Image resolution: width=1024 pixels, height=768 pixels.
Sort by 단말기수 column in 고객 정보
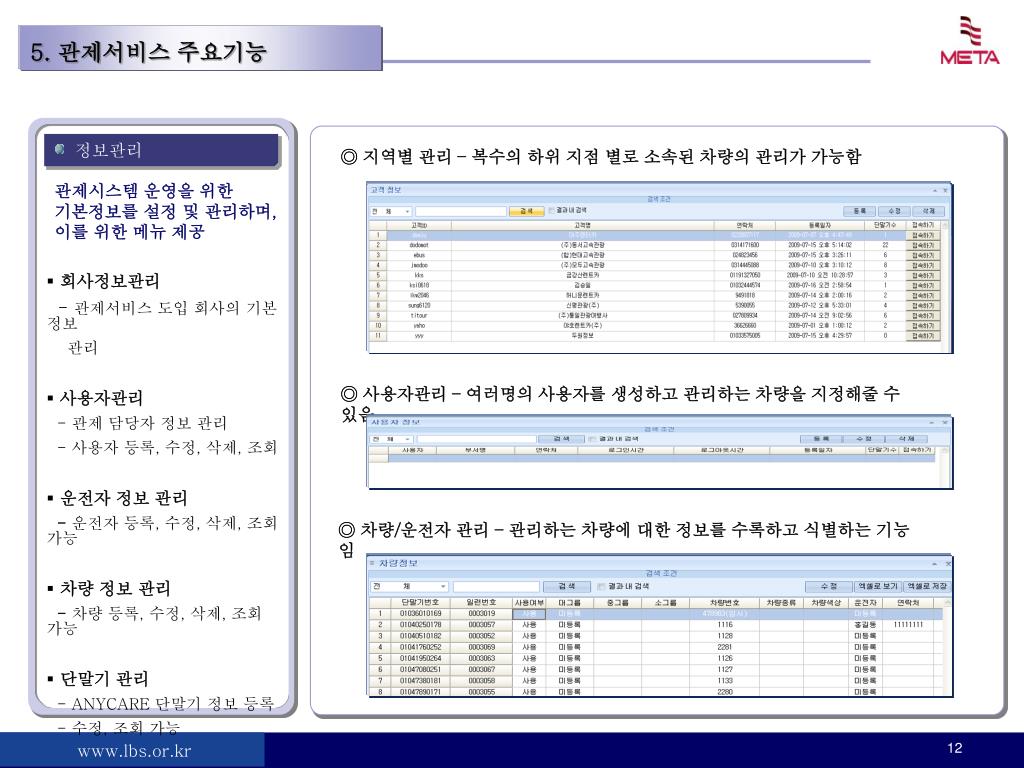(x=885, y=225)
